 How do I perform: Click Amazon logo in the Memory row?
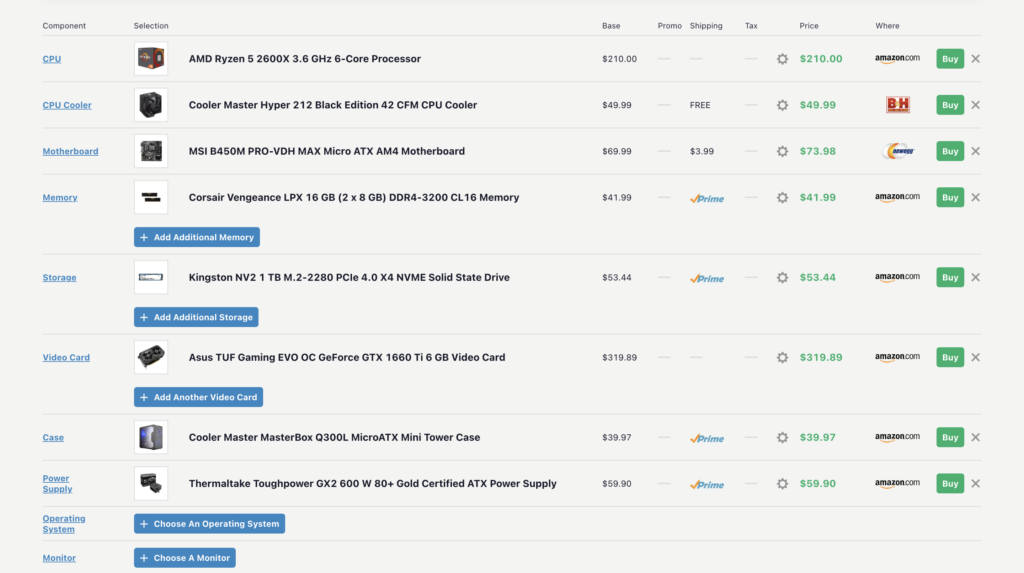click(897, 197)
